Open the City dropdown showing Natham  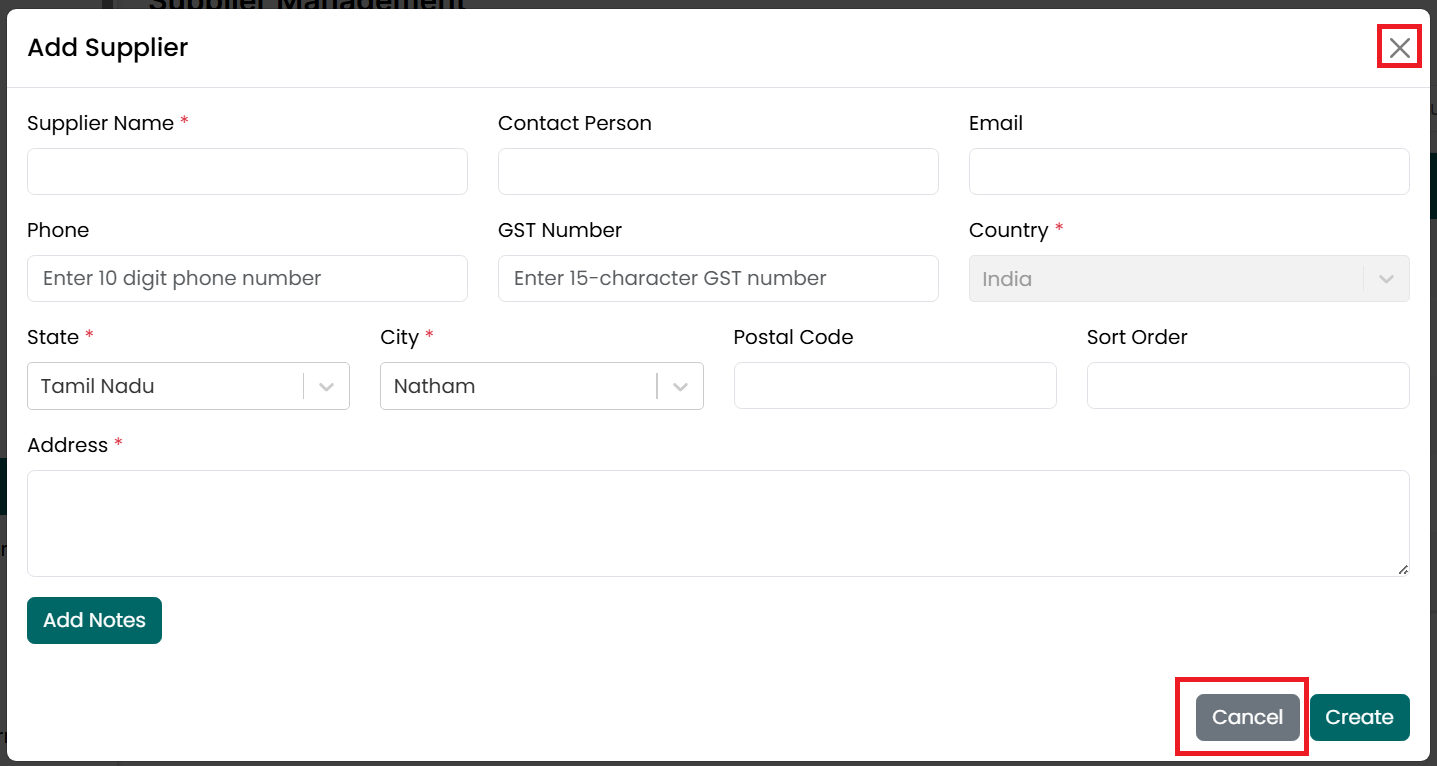[541, 386]
